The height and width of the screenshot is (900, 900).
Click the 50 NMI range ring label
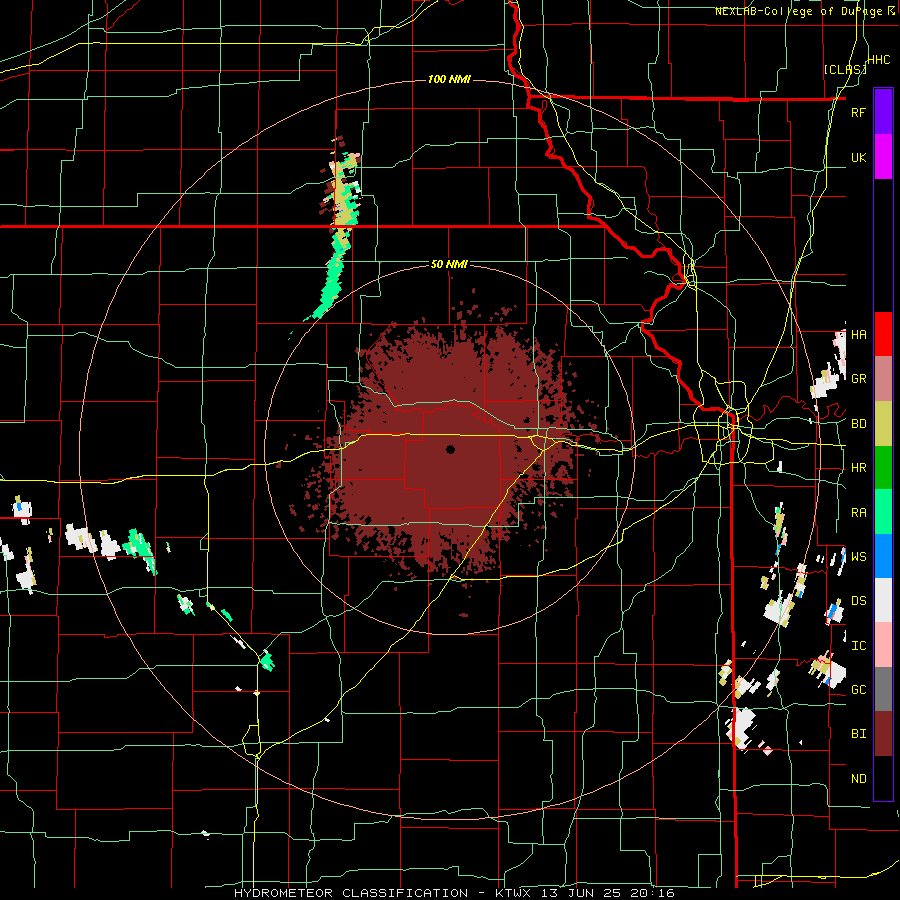coord(449,264)
